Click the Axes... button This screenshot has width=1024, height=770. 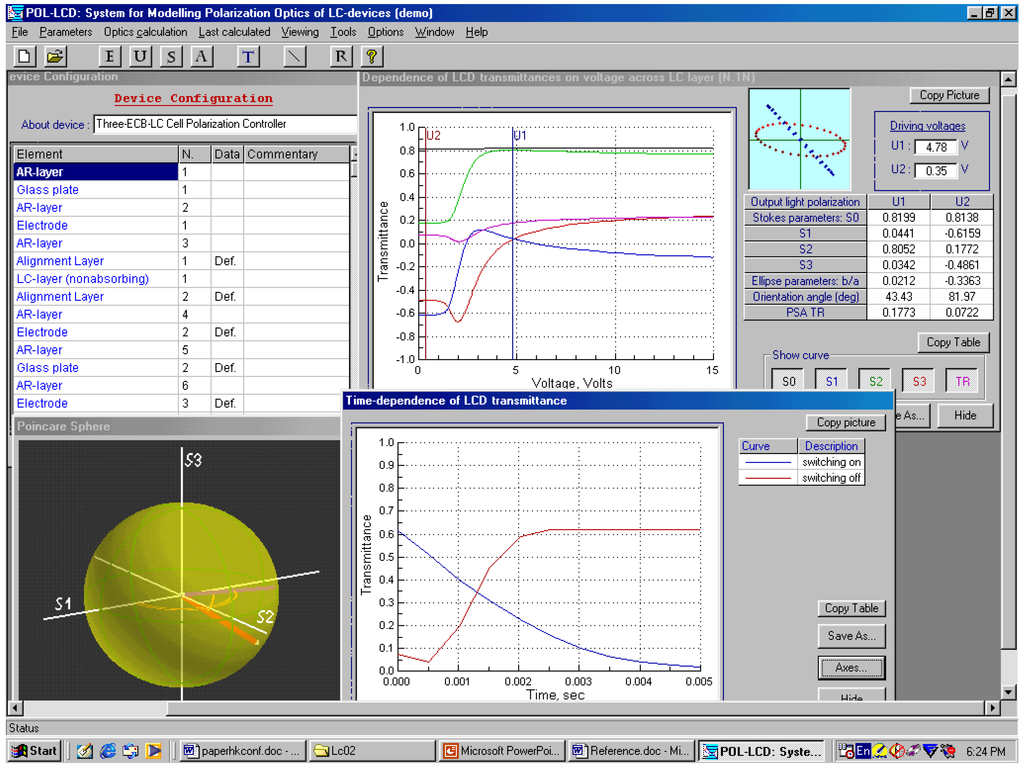tap(851, 667)
